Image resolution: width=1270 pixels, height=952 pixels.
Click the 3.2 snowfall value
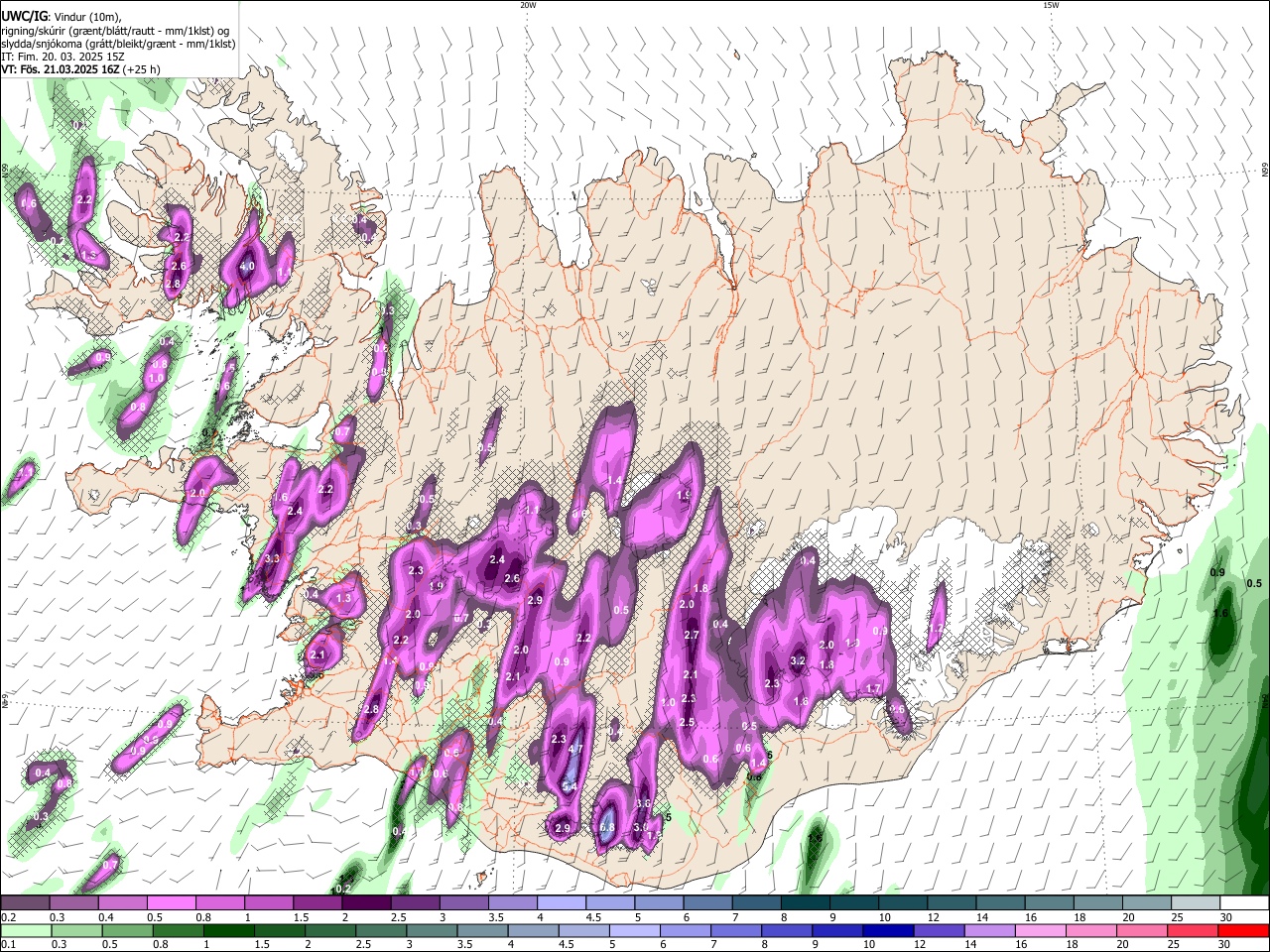(x=797, y=660)
